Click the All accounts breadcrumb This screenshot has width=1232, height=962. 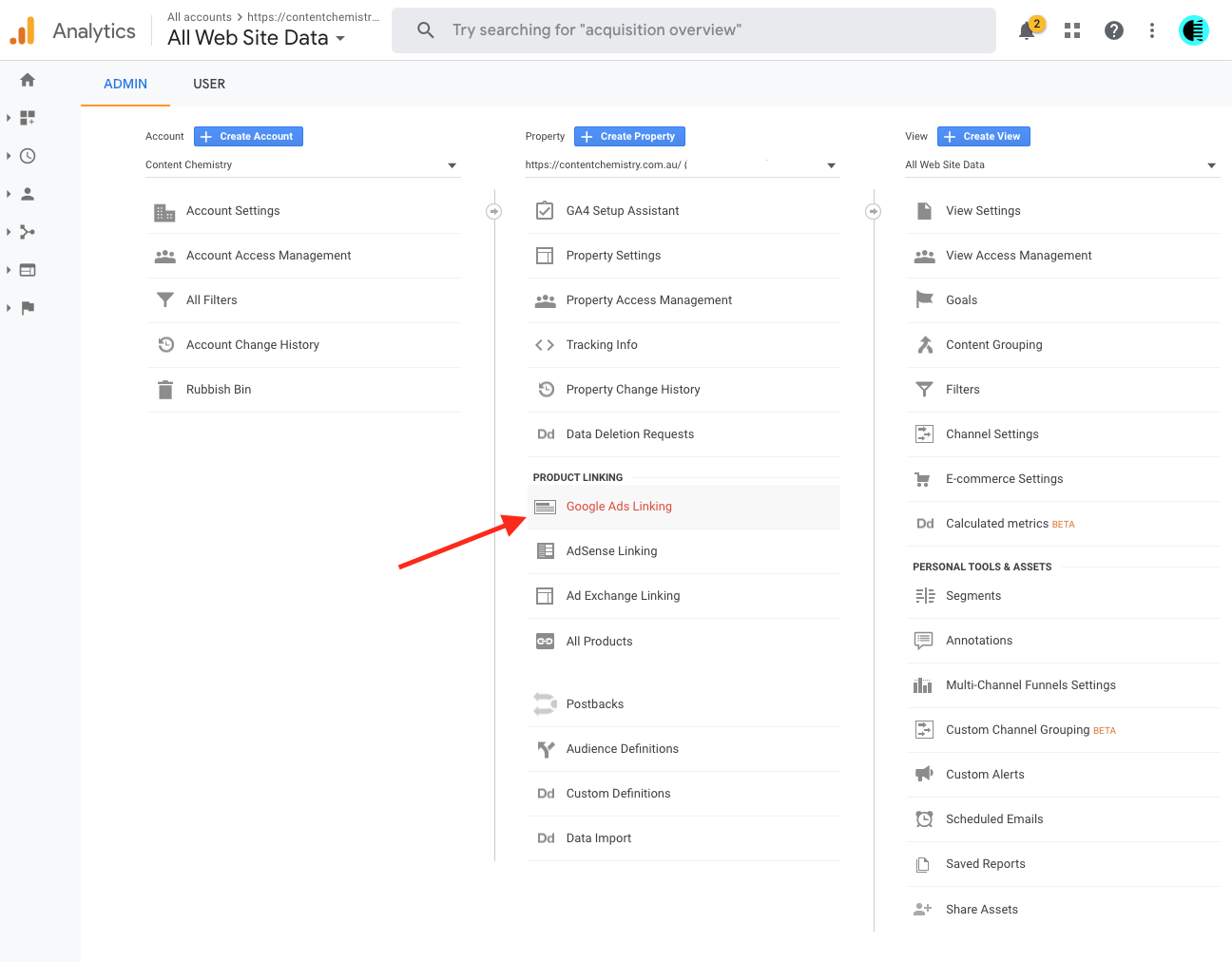click(x=200, y=17)
